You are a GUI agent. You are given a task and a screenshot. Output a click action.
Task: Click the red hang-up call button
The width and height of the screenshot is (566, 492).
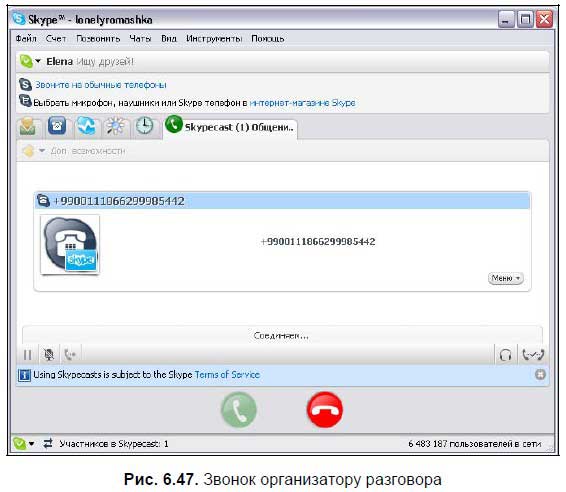325,409
